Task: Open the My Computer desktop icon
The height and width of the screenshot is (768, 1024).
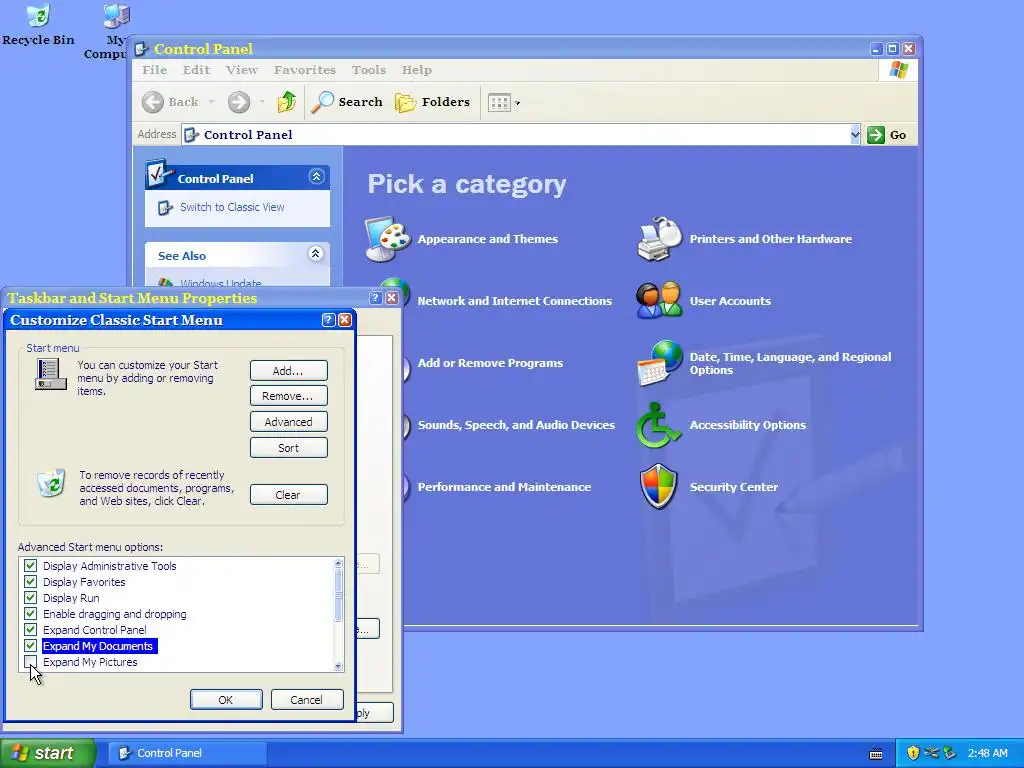Action: click(117, 16)
